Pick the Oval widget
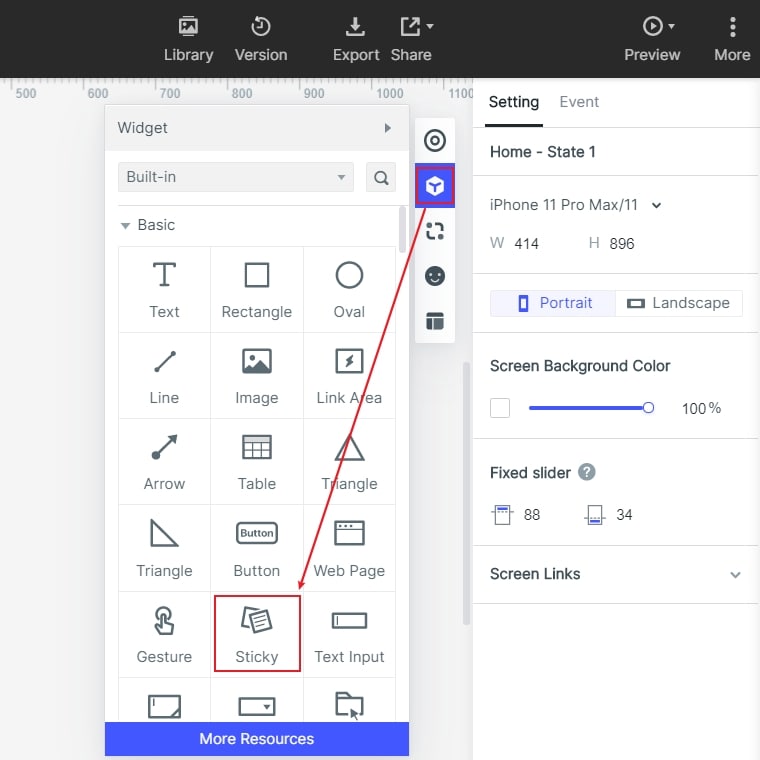 (x=349, y=290)
